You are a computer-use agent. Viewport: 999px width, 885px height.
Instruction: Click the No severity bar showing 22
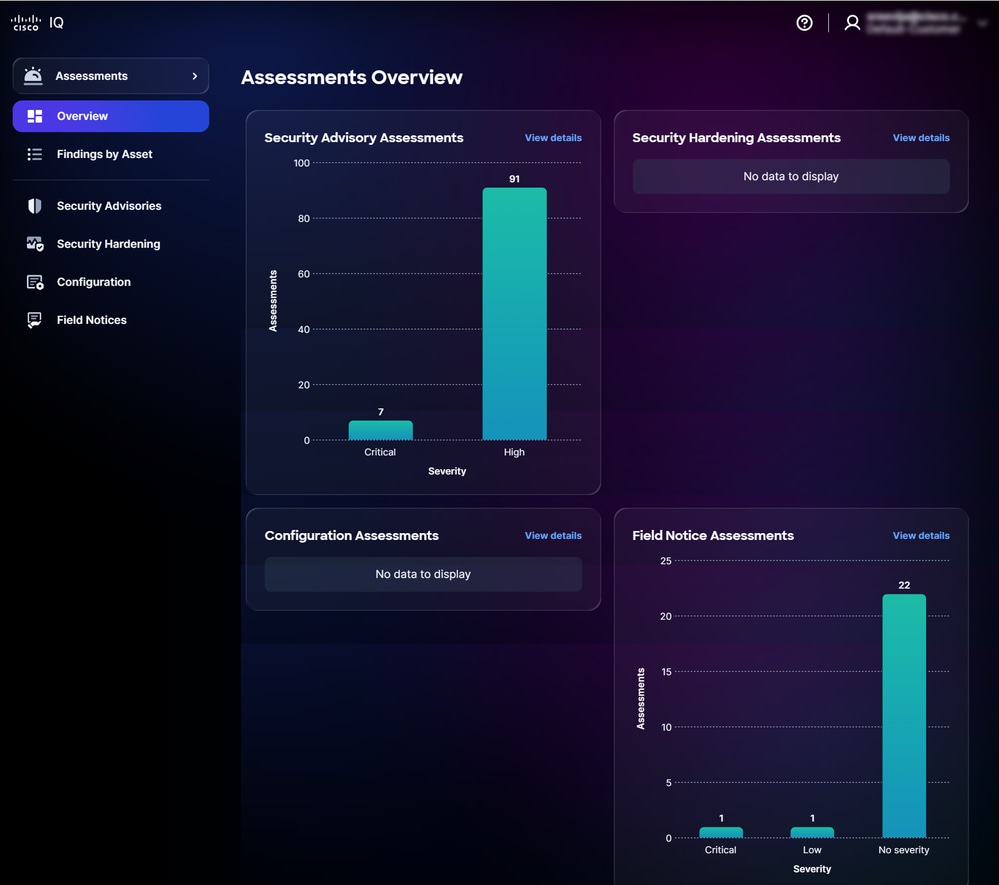pyautogui.click(x=903, y=716)
